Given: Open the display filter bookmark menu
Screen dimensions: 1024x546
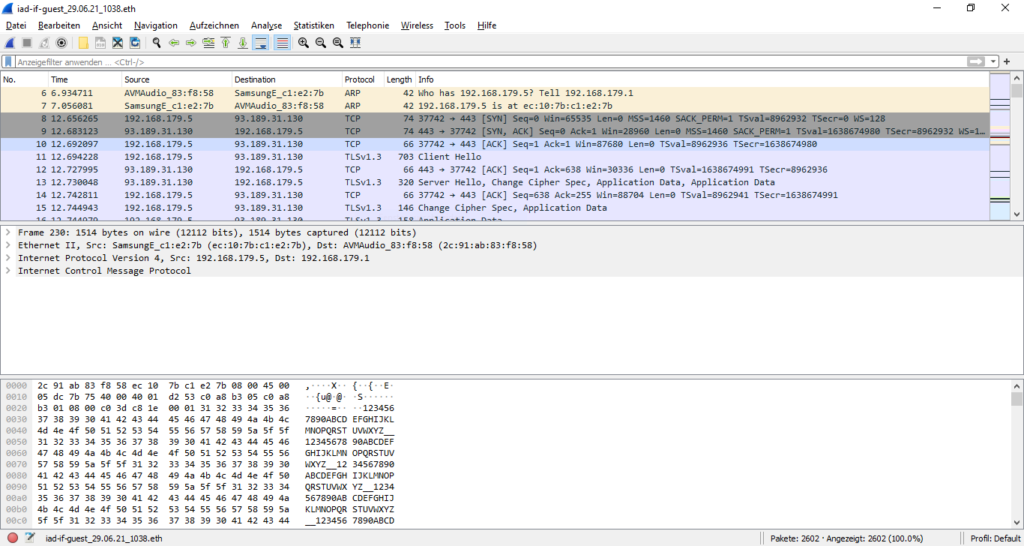Looking at the screenshot, I should pos(8,62).
